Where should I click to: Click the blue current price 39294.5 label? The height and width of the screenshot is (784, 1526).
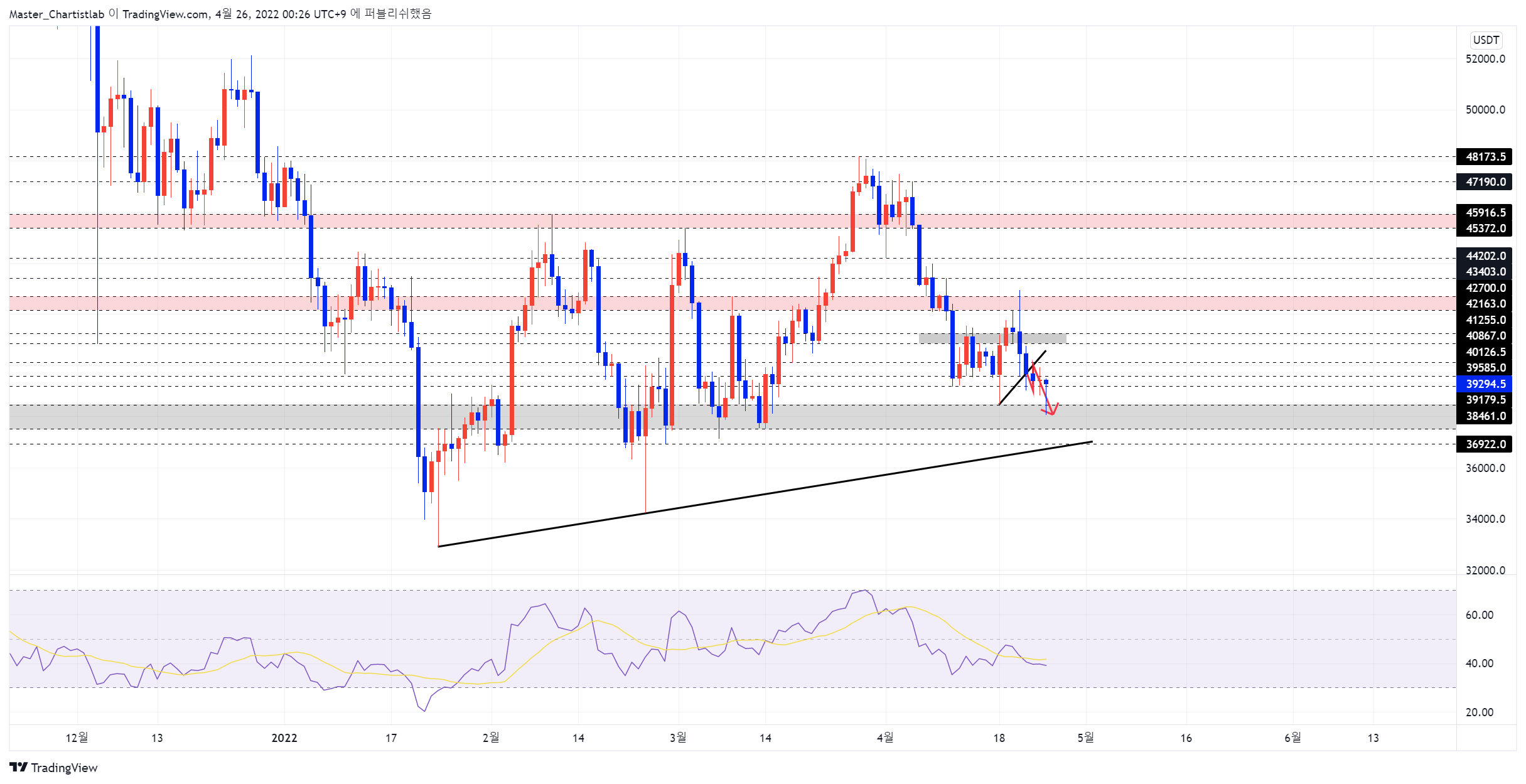(1485, 384)
